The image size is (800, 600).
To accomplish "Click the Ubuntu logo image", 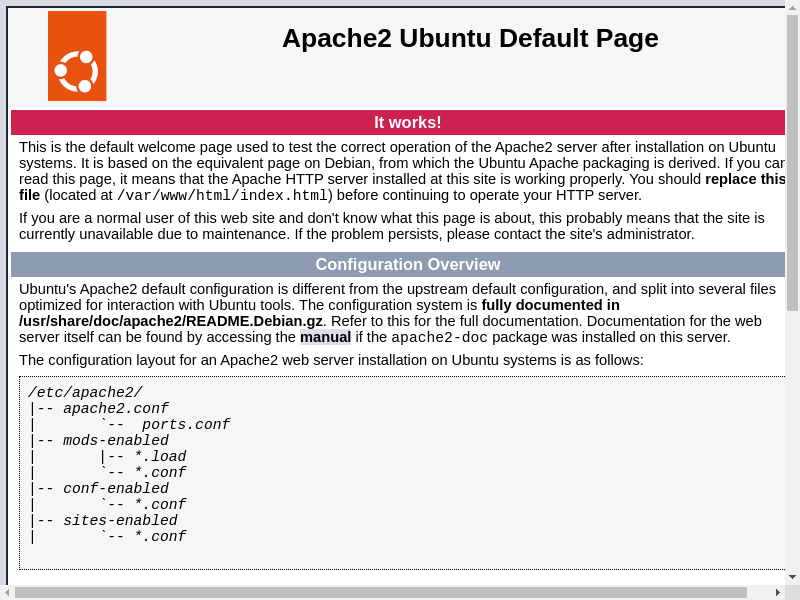I will (x=77, y=56).
